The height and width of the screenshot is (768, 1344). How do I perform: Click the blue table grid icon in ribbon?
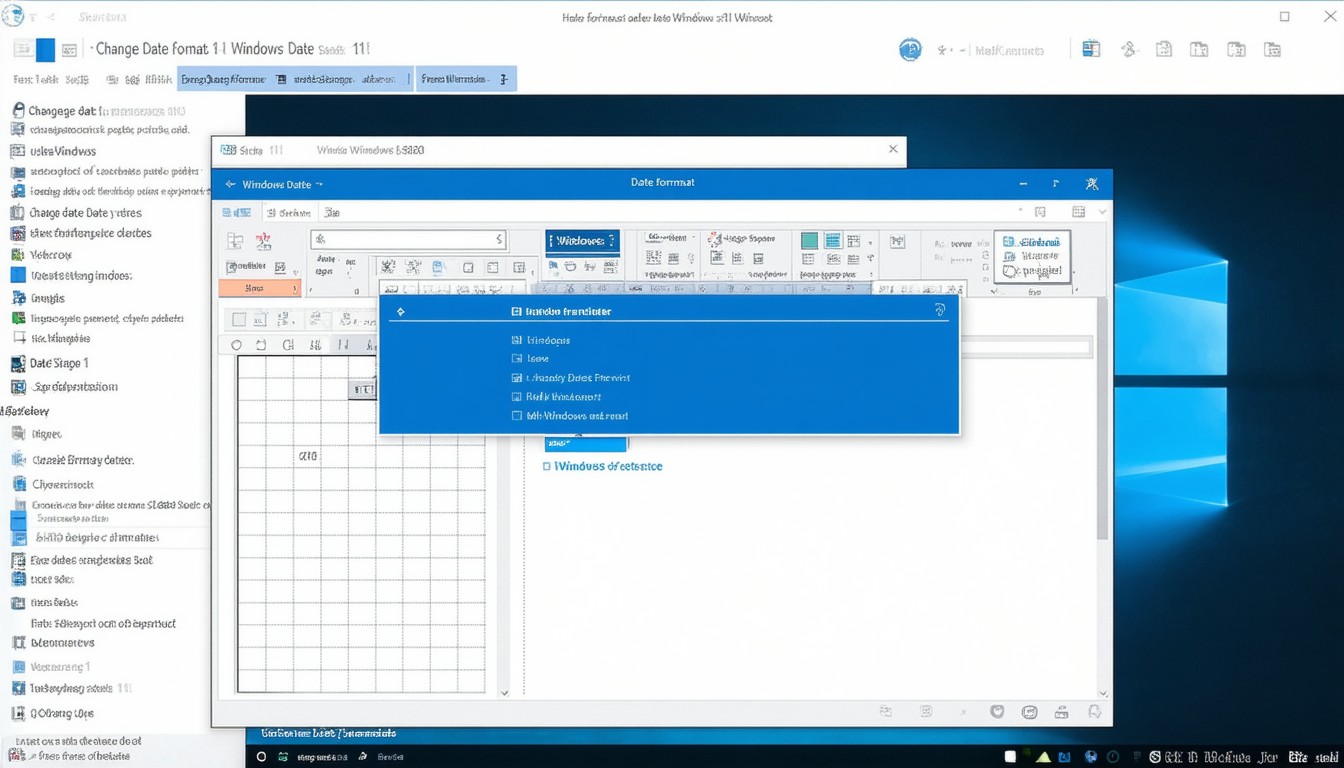[832, 241]
